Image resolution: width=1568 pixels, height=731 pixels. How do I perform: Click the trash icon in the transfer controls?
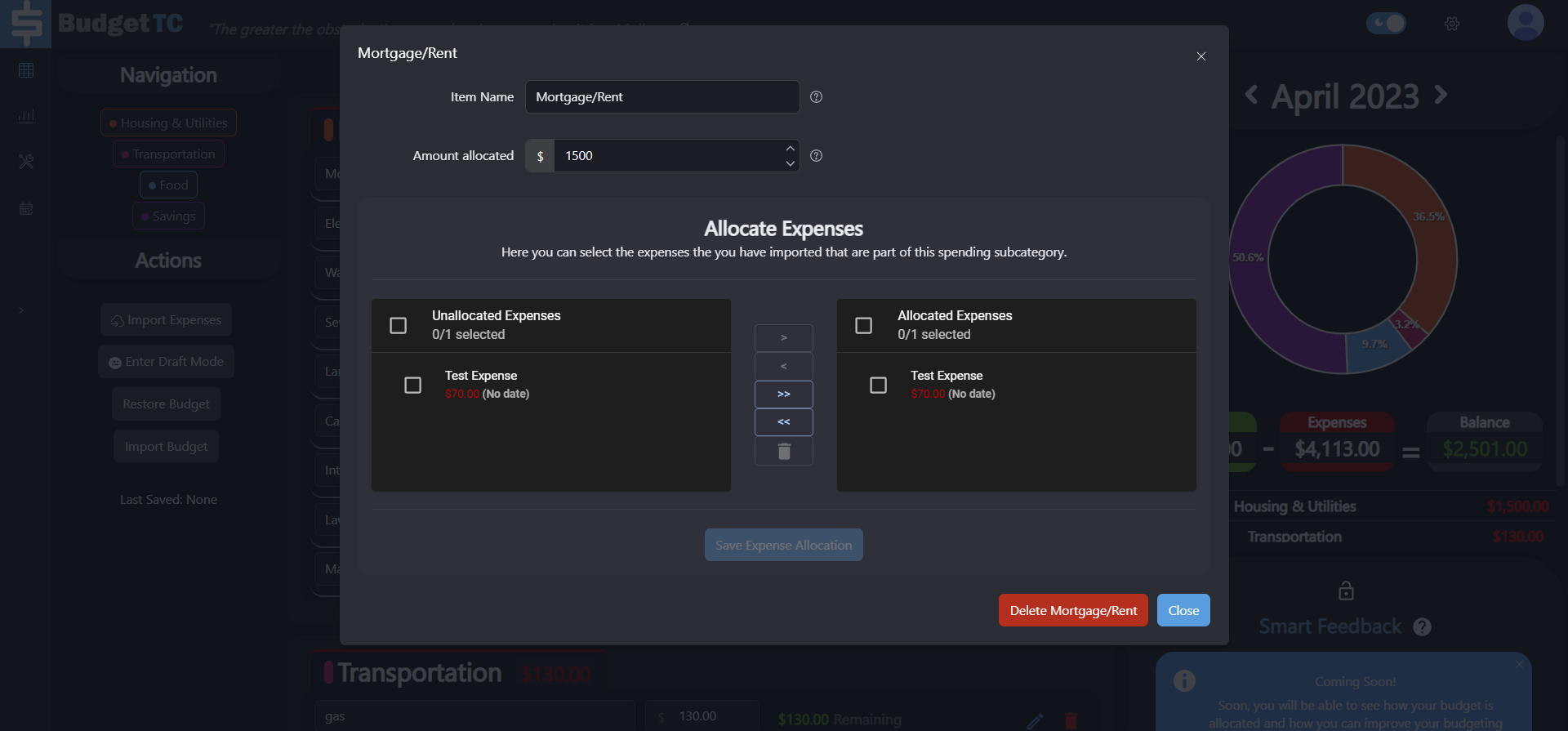[784, 452]
